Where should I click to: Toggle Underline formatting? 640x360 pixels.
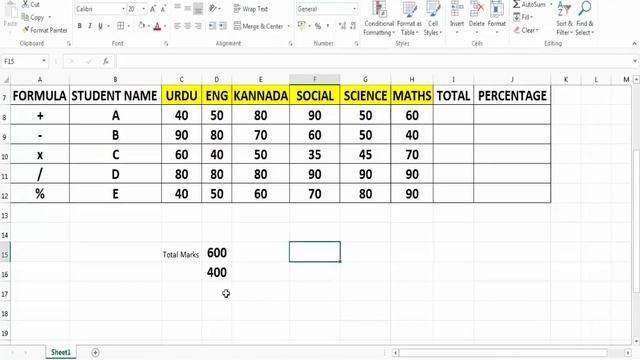pyautogui.click(x=100, y=26)
